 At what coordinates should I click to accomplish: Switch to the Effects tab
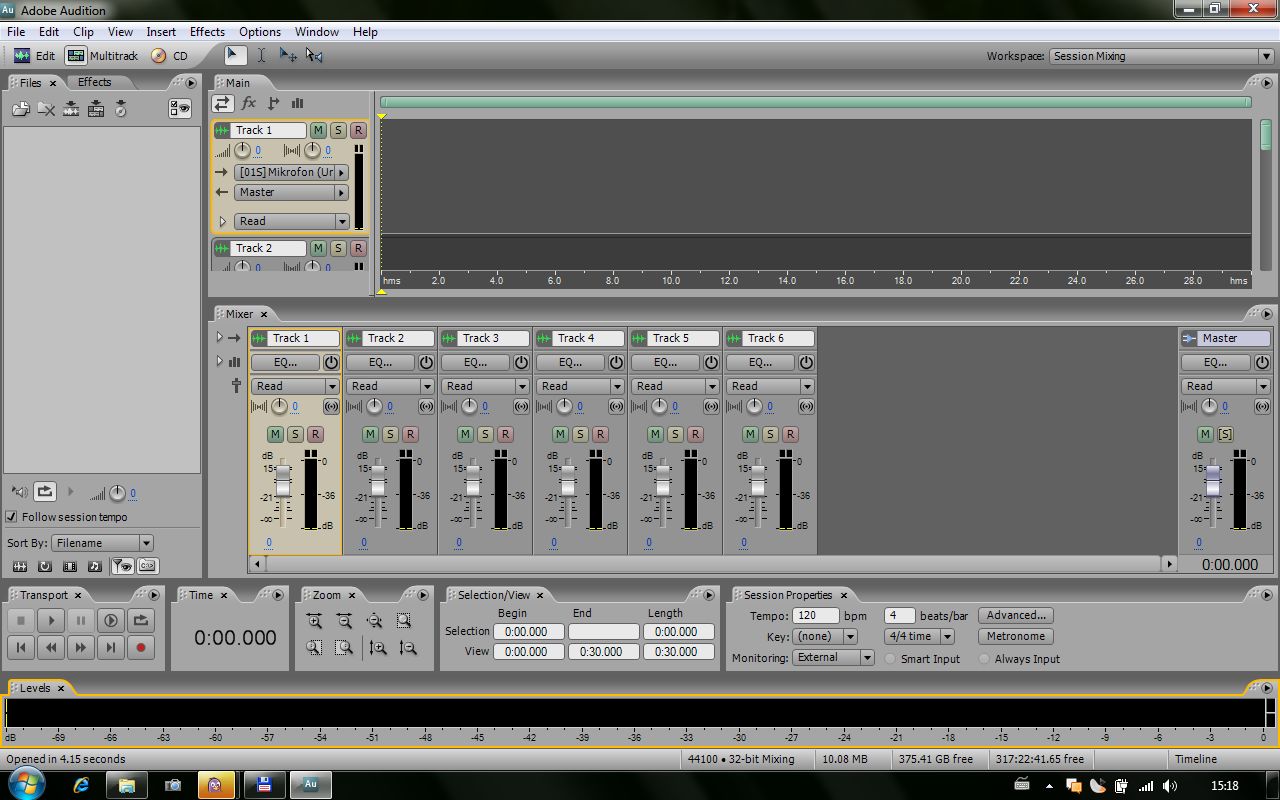click(x=95, y=82)
